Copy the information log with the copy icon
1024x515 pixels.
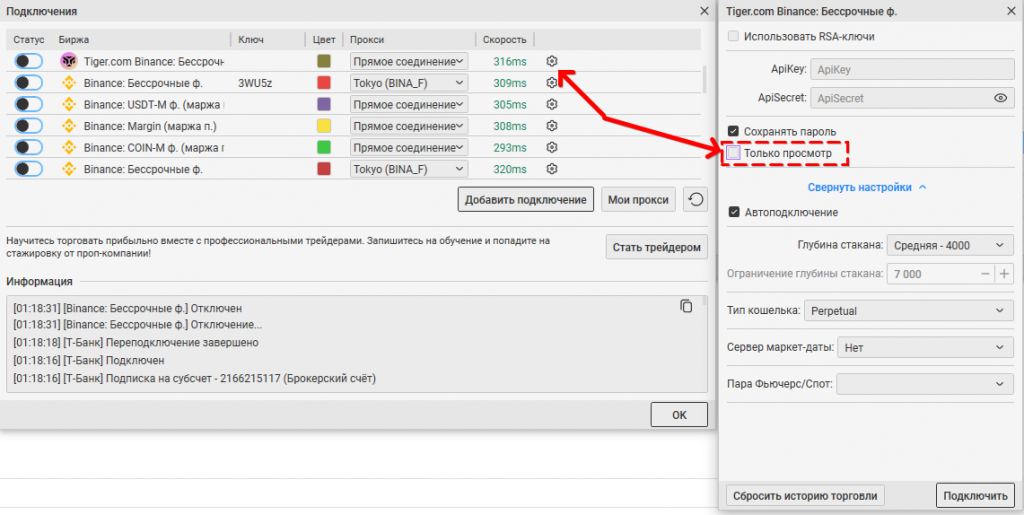[x=686, y=305]
